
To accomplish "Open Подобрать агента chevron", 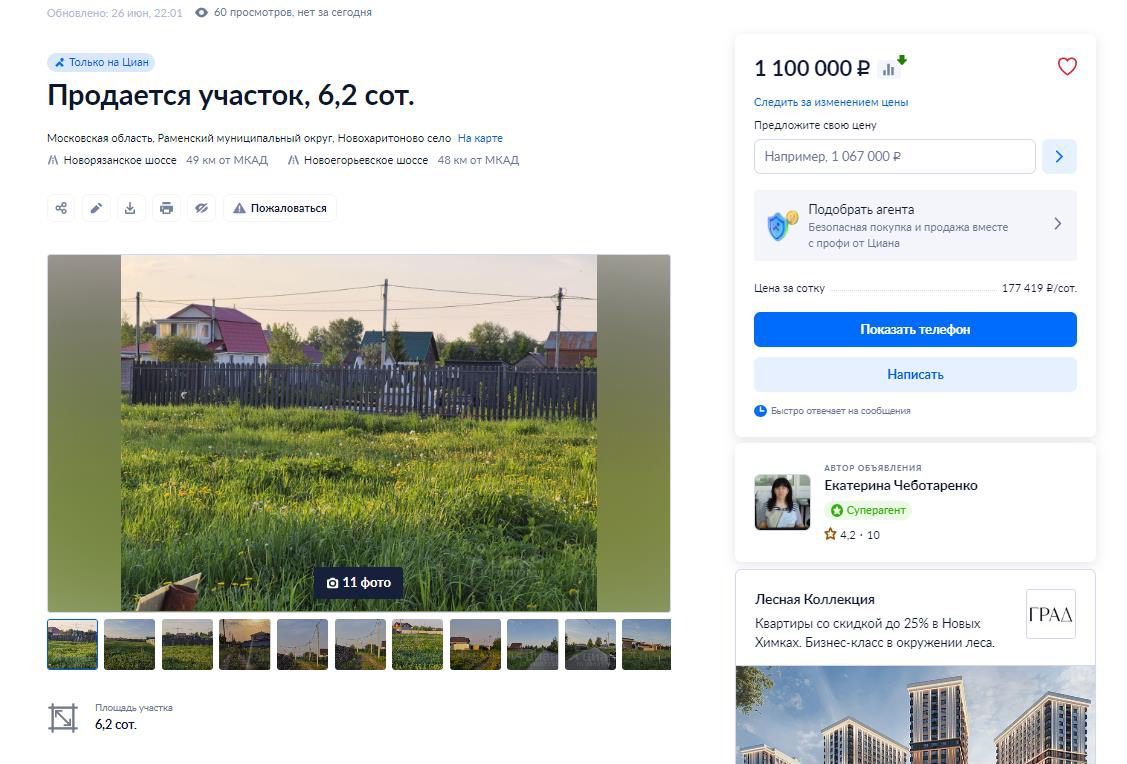I will click(1057, 224).
